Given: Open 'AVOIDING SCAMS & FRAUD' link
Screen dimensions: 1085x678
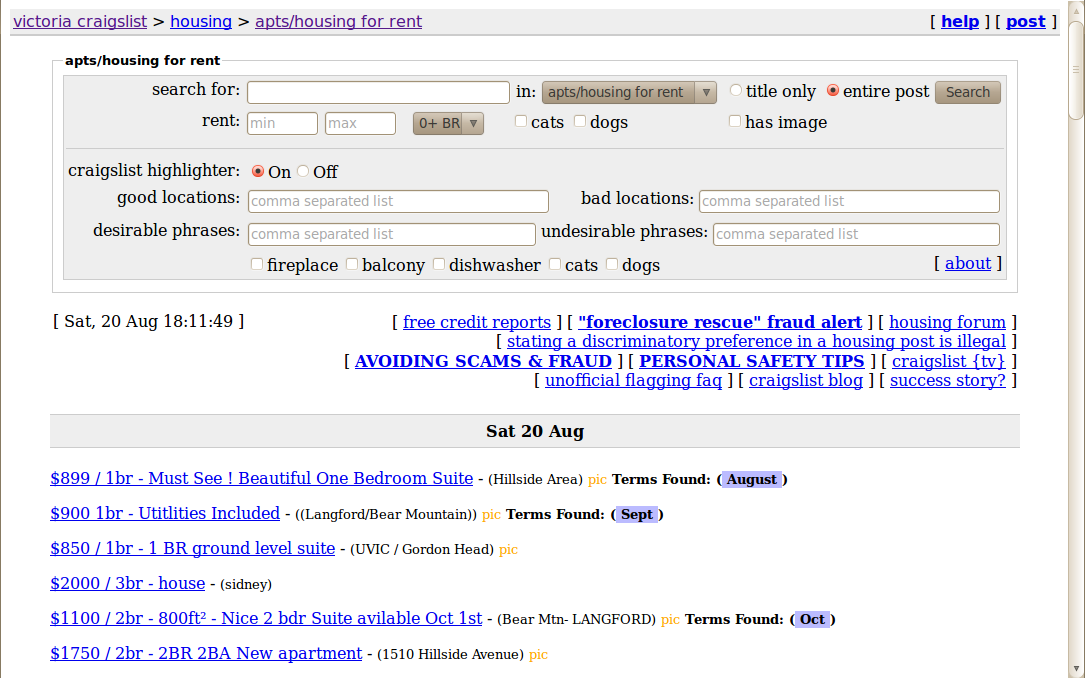Looking at the screenshot, I should tap(483, 361).
